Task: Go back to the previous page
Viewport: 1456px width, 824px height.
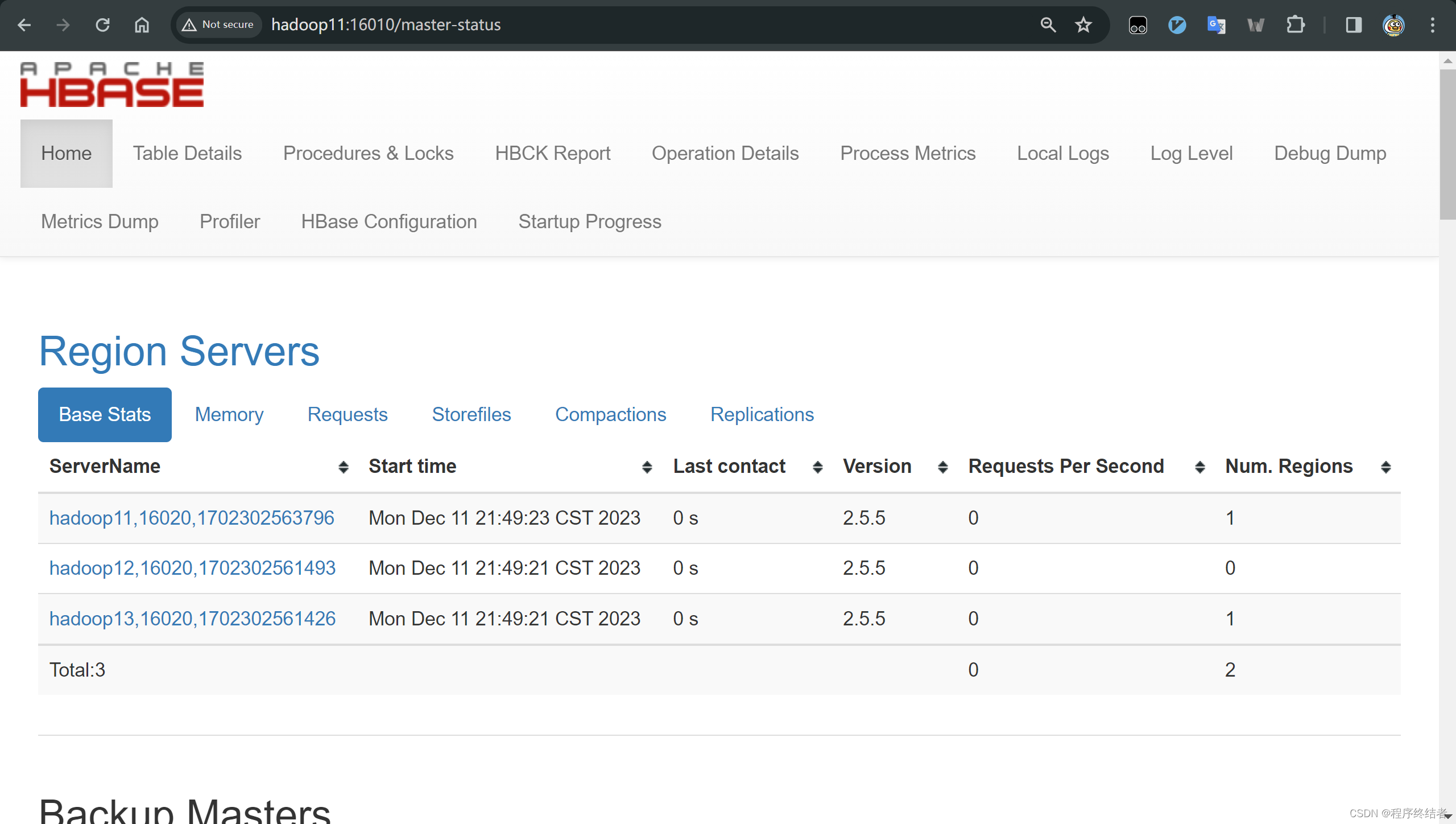Action: 24,25
